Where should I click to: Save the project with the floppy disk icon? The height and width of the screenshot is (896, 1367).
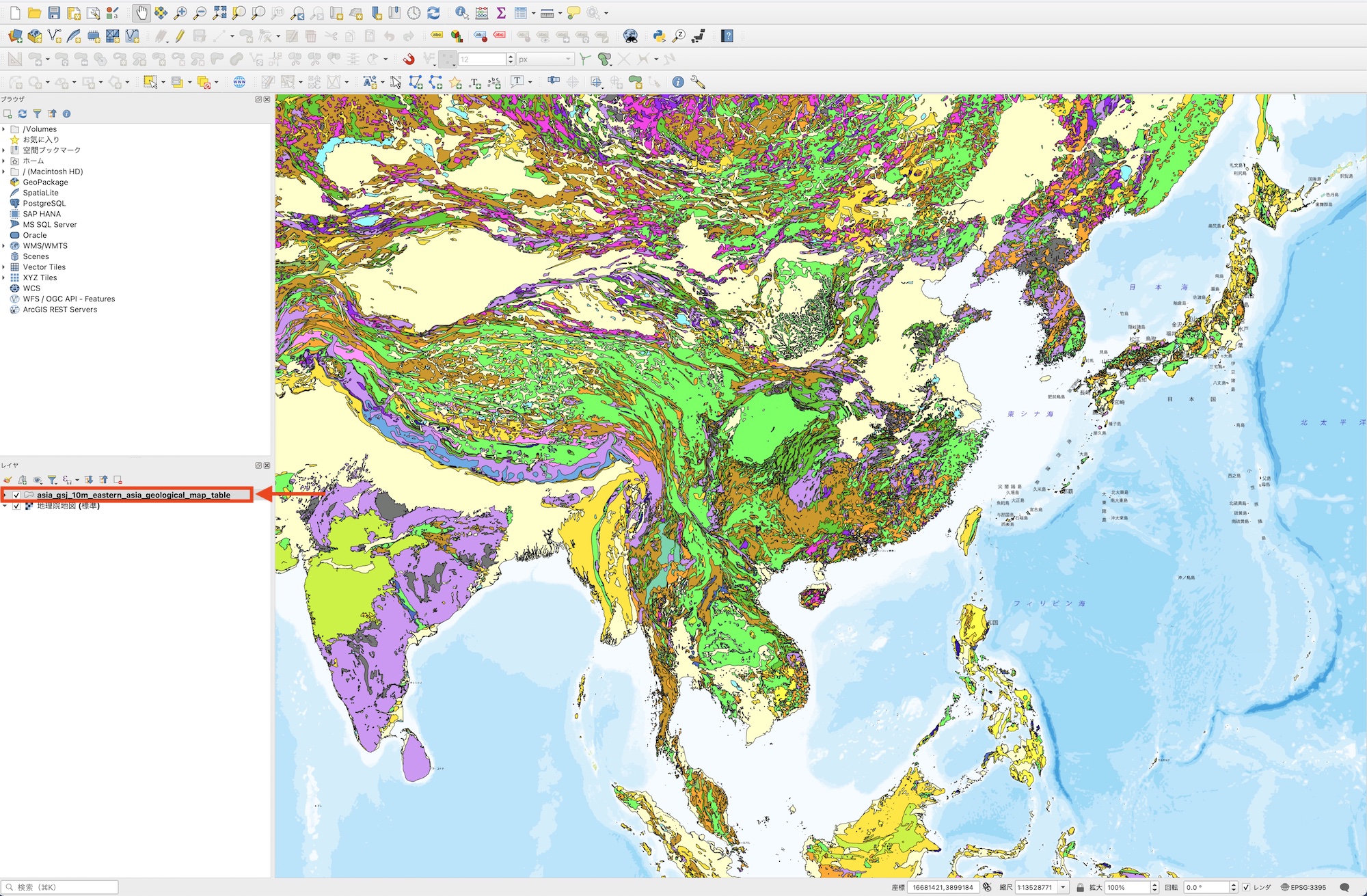tap(54, 12)
